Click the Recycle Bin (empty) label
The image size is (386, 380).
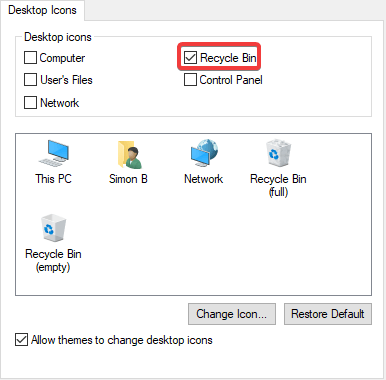click(53, 260)
